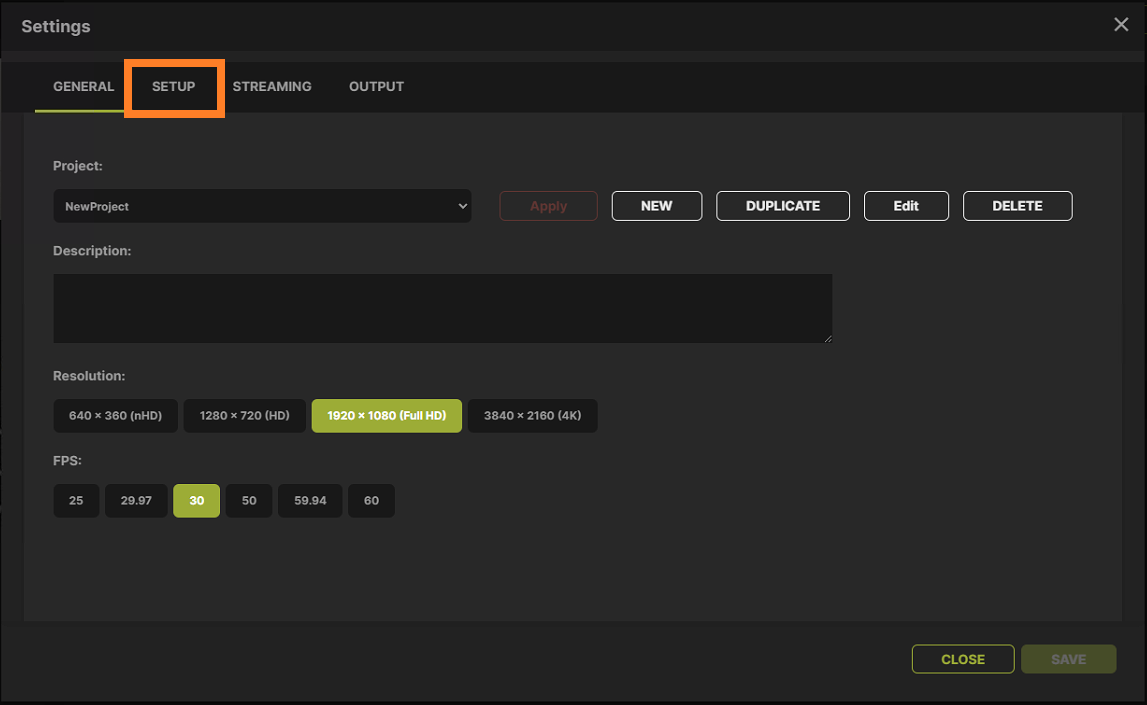Edit the NewProject settings
This screenshot has height=705, width=1147.
(906, 206)
